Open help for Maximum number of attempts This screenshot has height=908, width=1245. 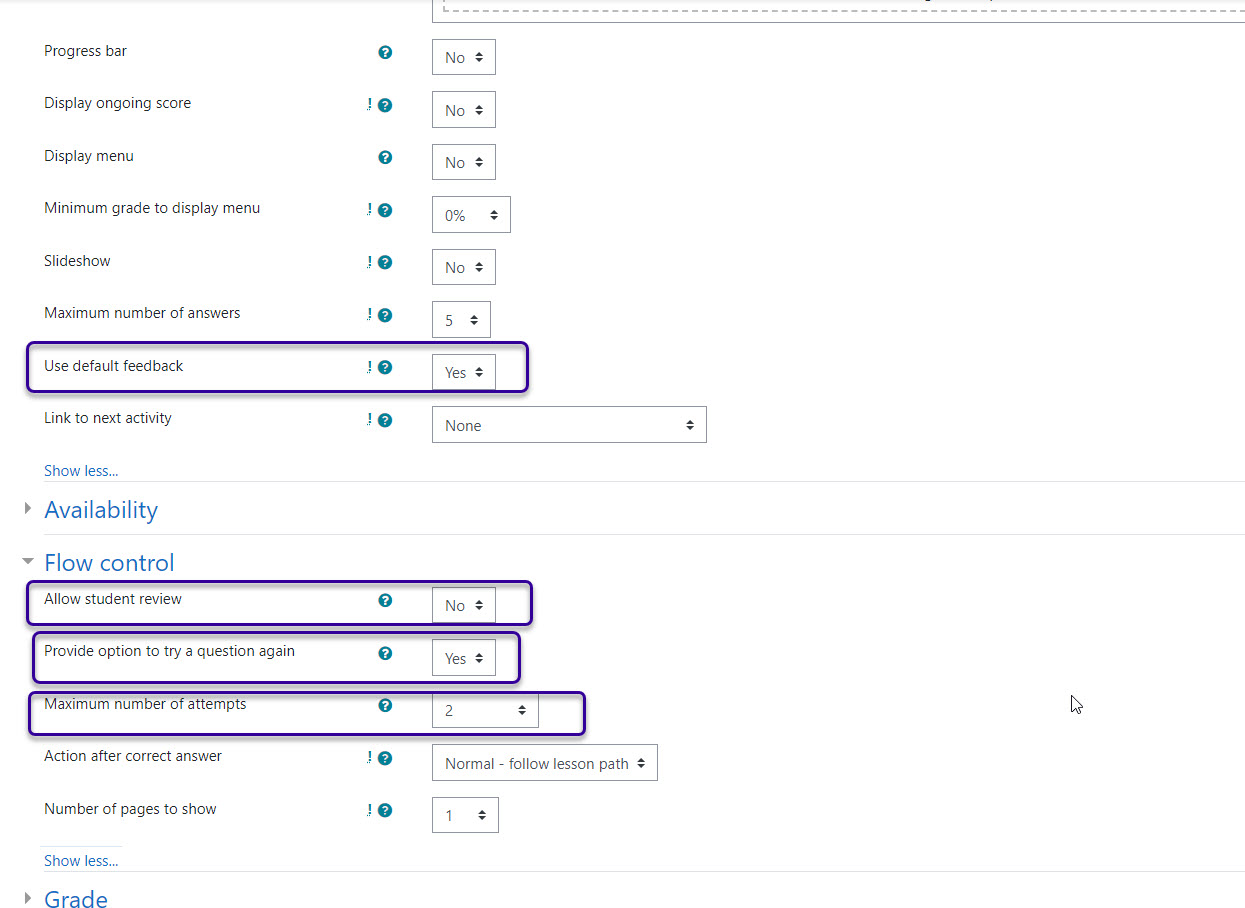coord(385,705)
